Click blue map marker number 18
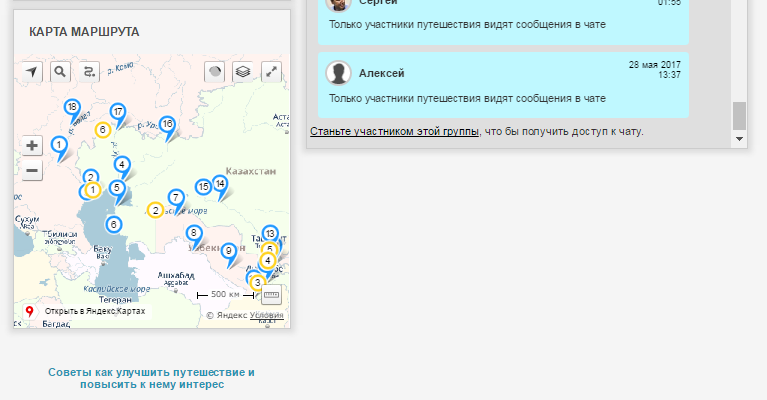 pos(71,107)
